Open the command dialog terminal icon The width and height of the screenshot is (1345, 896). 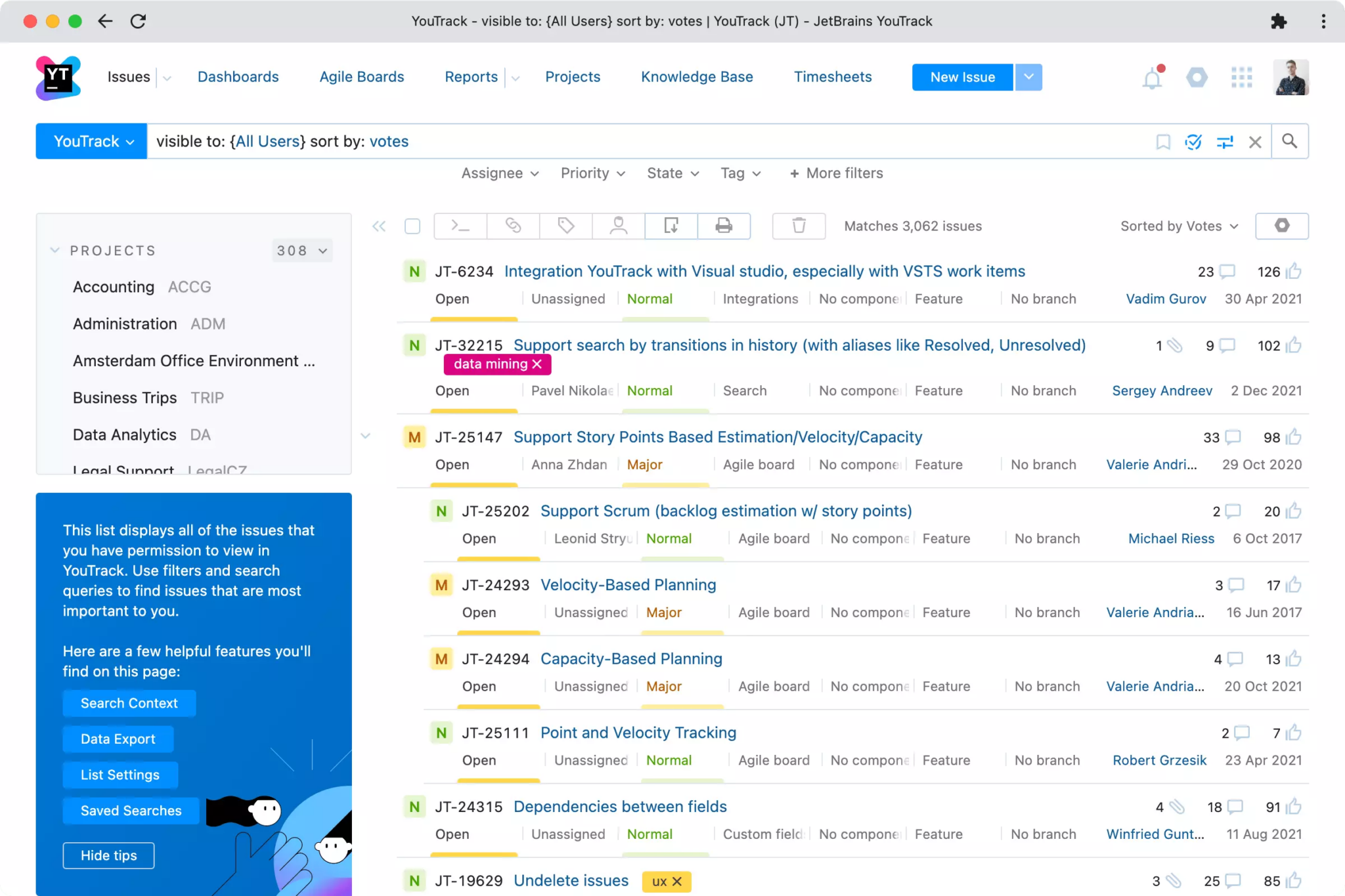460,226
